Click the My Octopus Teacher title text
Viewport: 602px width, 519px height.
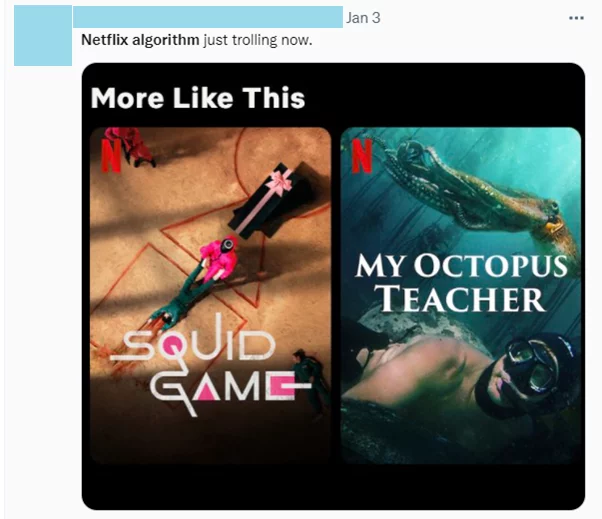(461, 282)
